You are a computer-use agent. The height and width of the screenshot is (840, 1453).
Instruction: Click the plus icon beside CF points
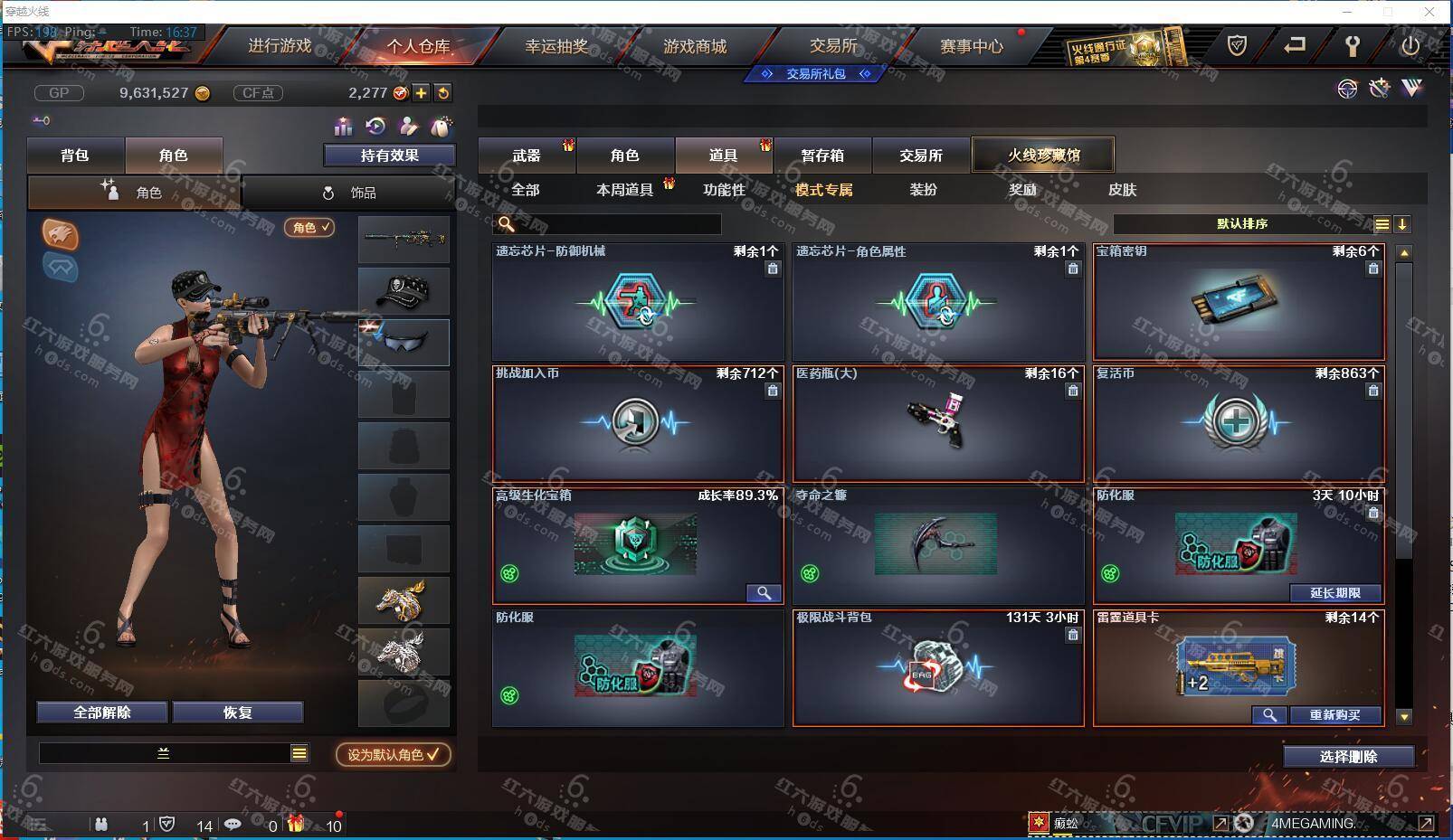pyautogui.click(x=422, y=92)
